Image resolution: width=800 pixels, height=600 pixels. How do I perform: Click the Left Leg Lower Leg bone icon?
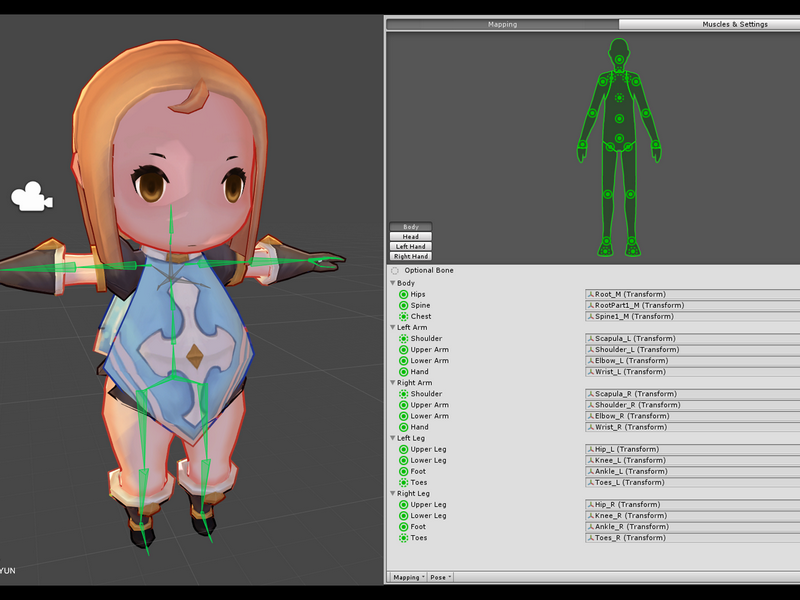coord(403,460)
